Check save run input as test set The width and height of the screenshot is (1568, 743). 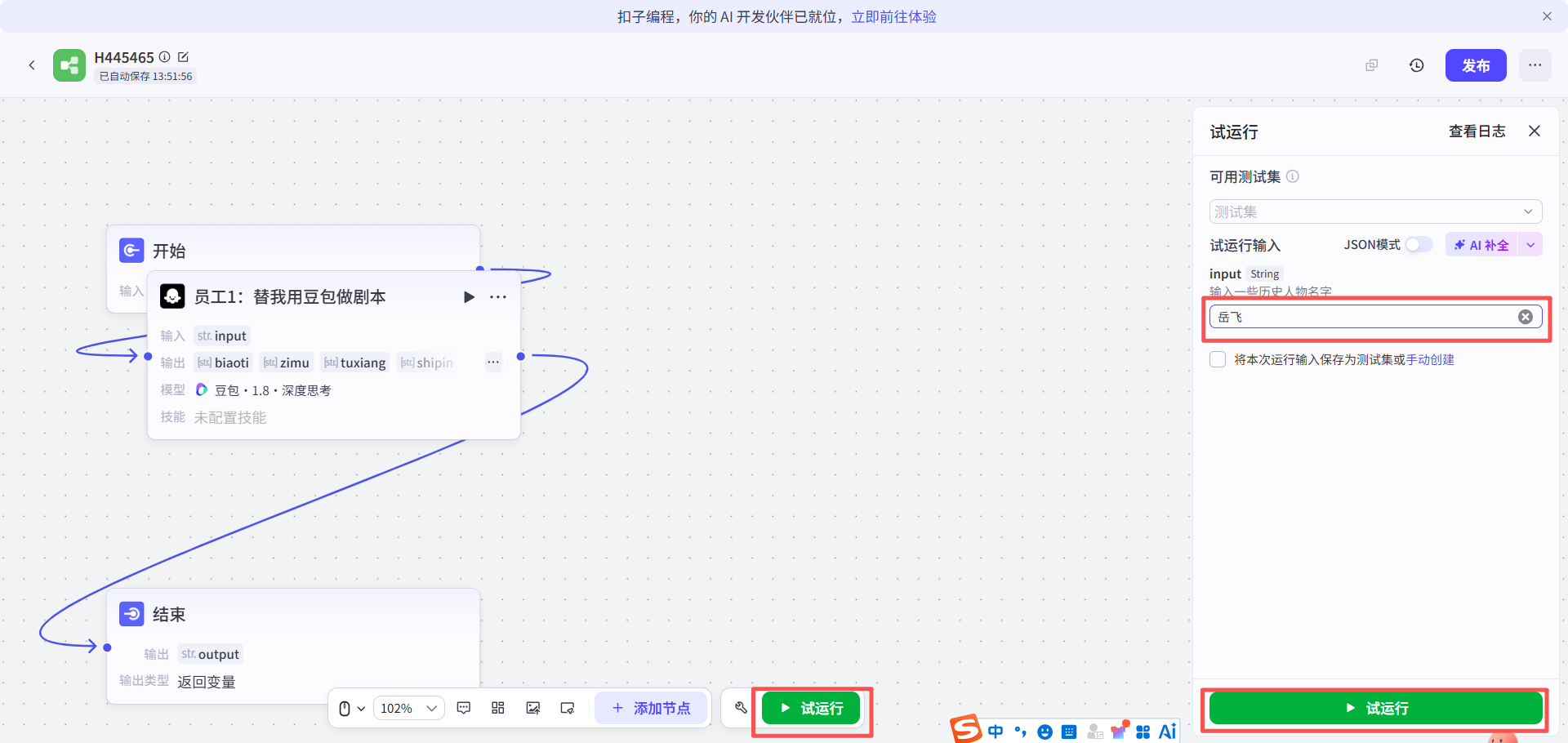1218,359
